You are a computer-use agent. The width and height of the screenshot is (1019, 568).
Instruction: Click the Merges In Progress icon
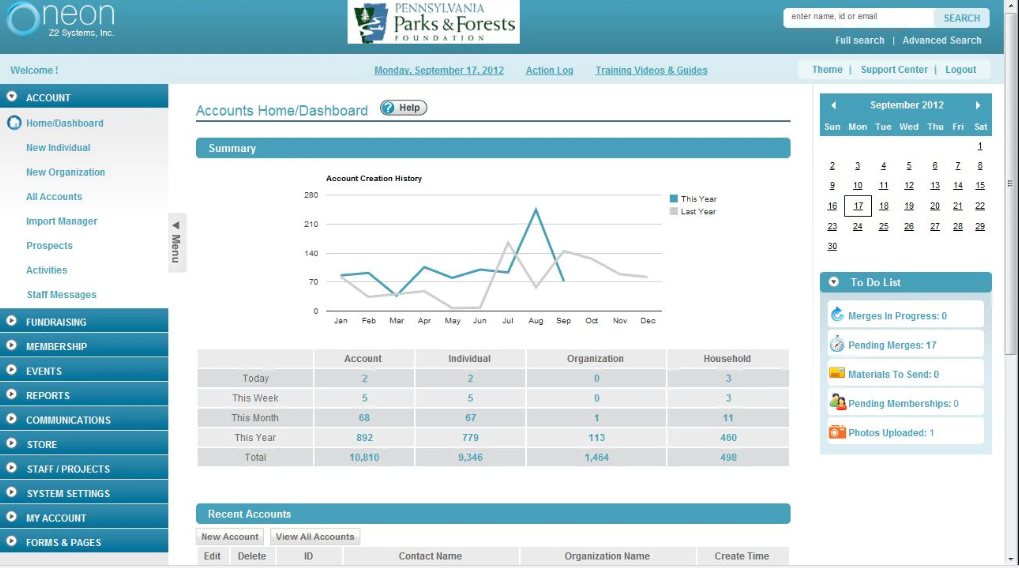(837, 315)
